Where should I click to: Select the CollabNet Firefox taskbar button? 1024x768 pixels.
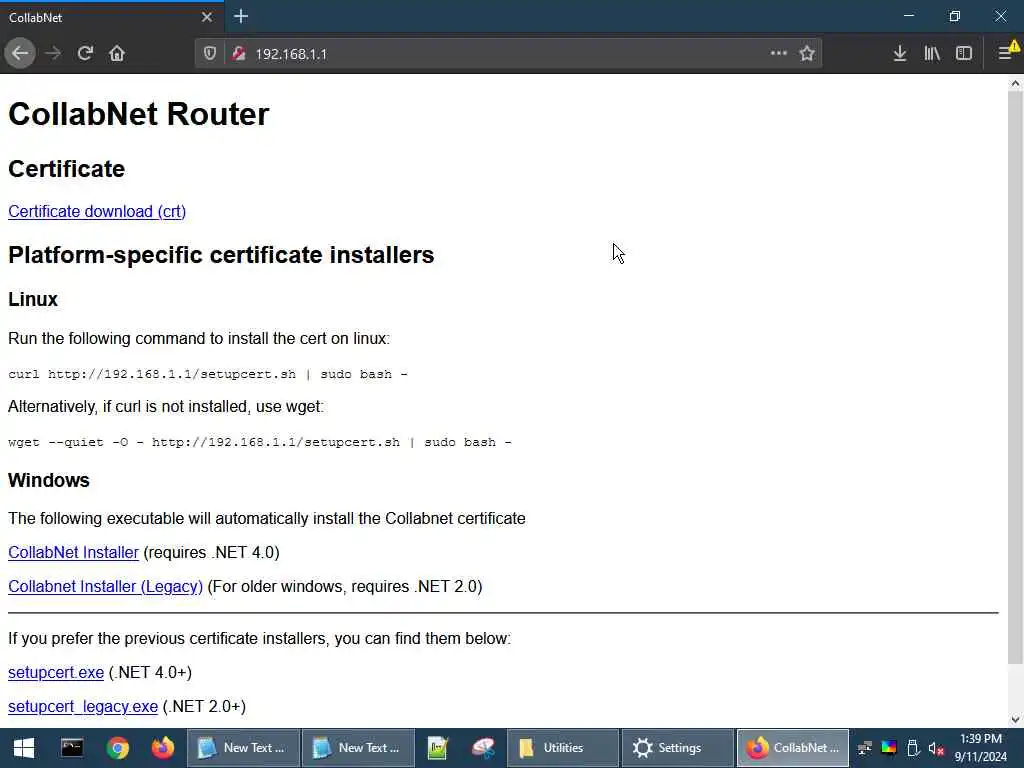click(793, 748)
